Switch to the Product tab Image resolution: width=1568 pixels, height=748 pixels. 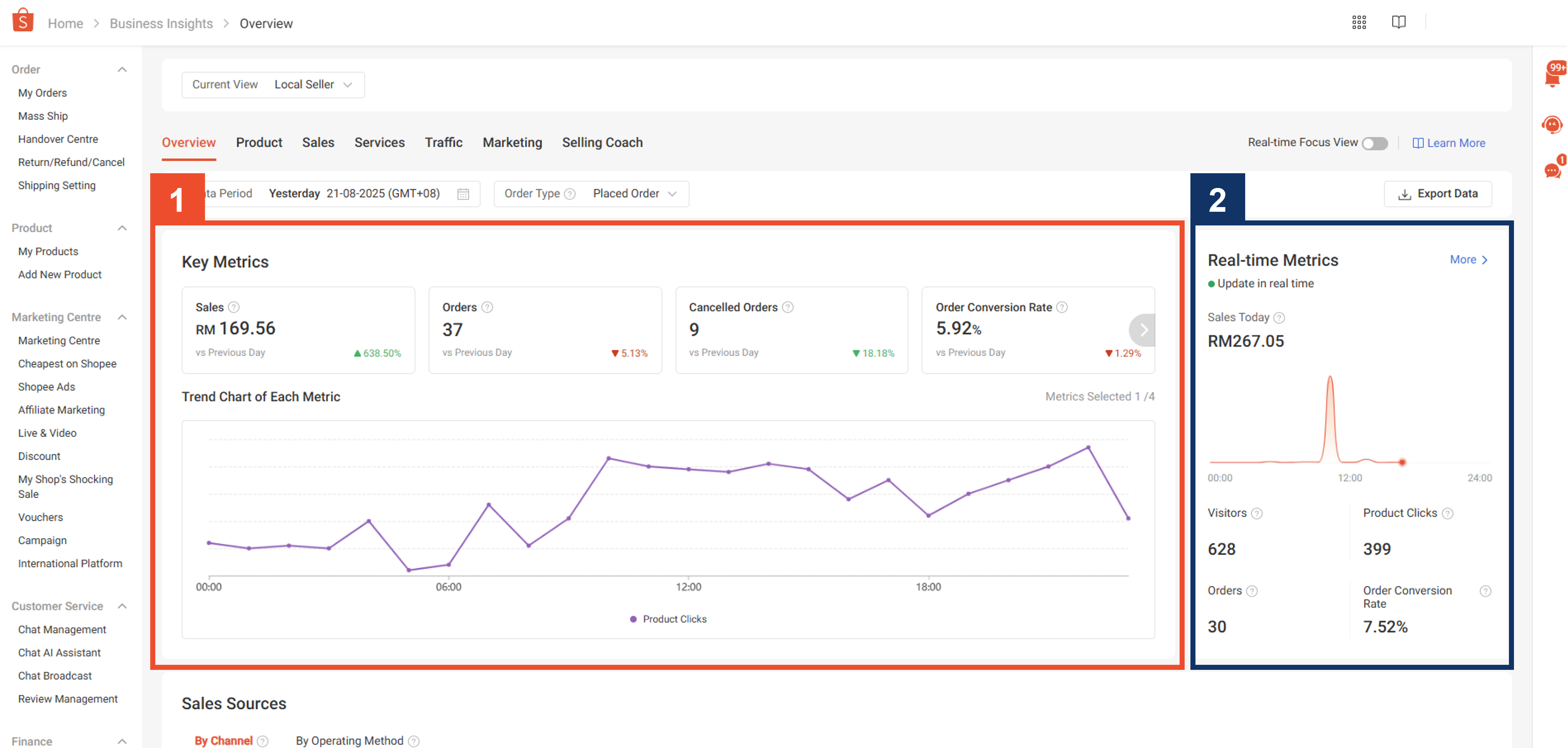259,142
